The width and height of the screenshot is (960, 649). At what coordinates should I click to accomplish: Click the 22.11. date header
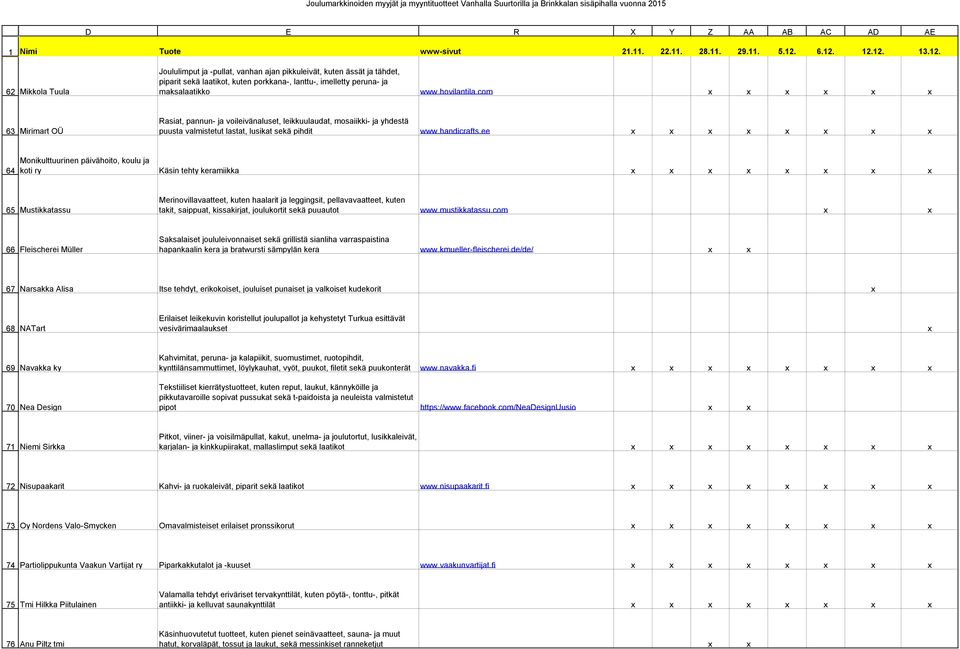point(672,51)
